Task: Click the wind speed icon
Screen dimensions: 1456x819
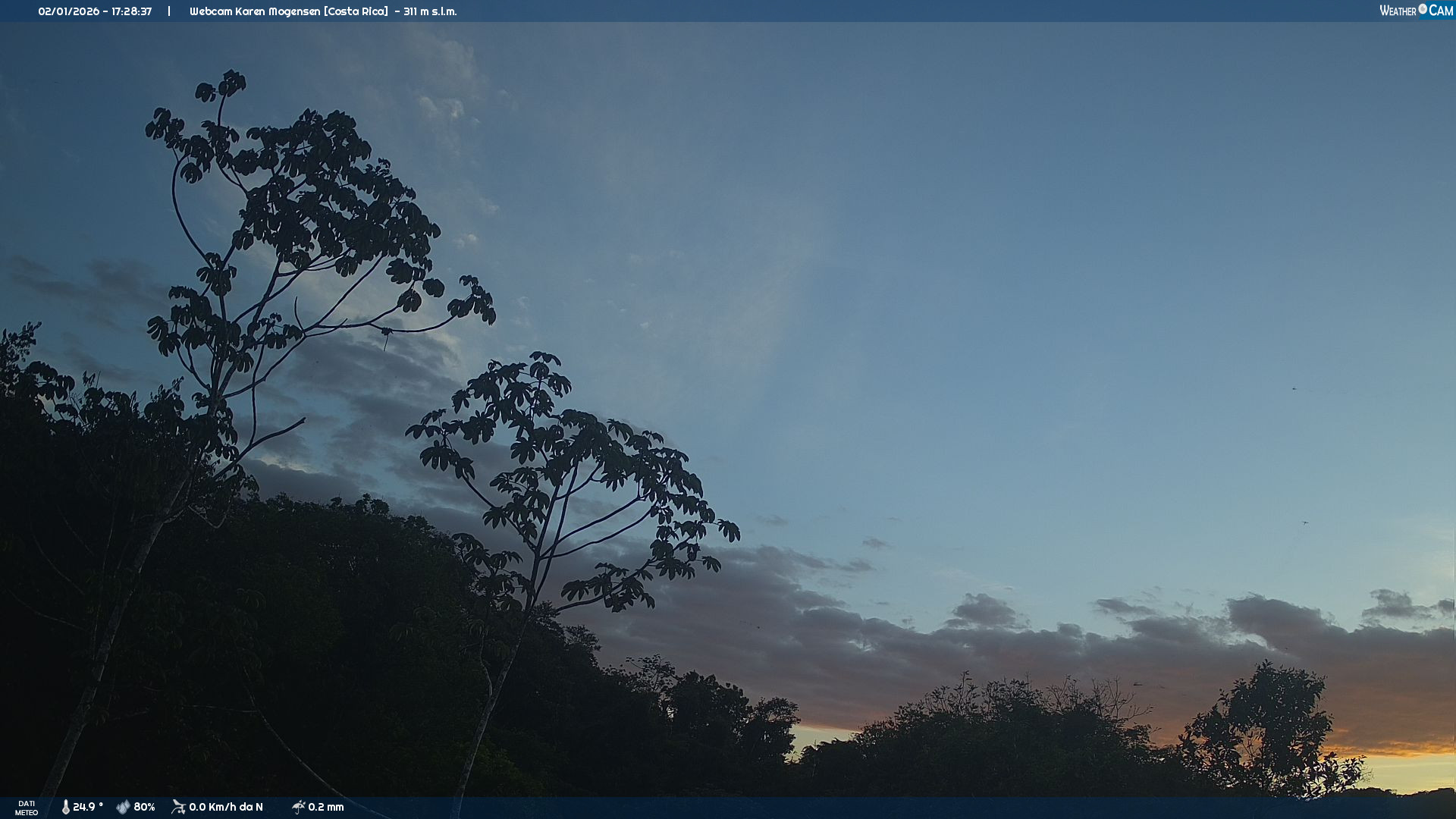Action: click(x=178, y=807)
